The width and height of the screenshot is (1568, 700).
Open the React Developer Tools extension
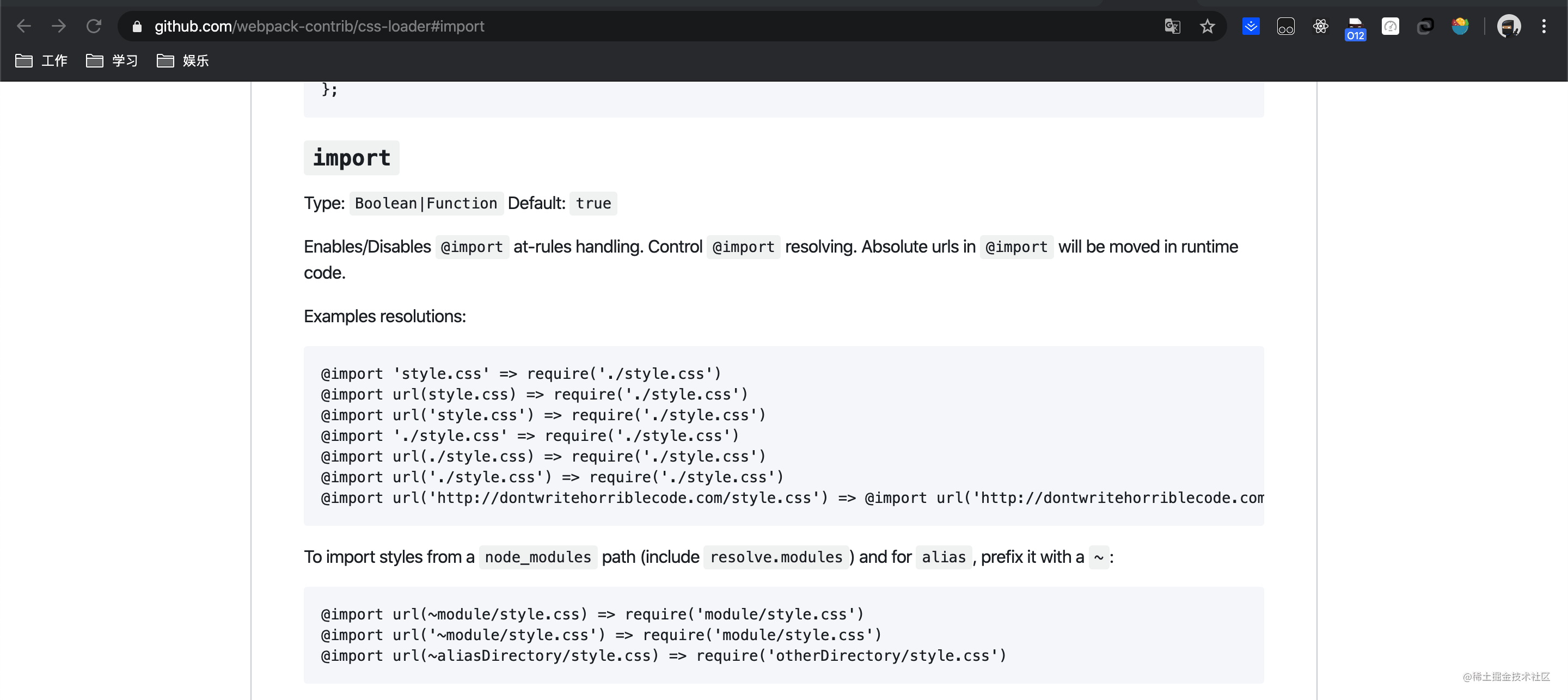1320,26
